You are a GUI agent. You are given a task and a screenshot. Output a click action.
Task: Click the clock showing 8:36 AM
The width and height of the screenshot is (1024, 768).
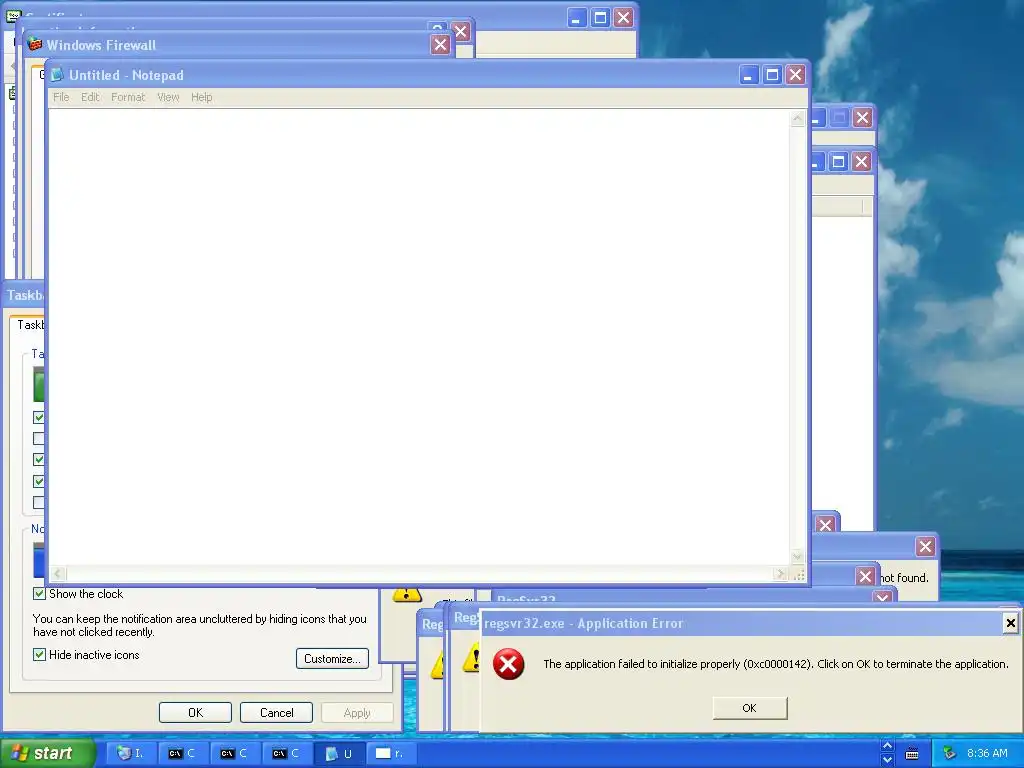[x=987, y=754]
